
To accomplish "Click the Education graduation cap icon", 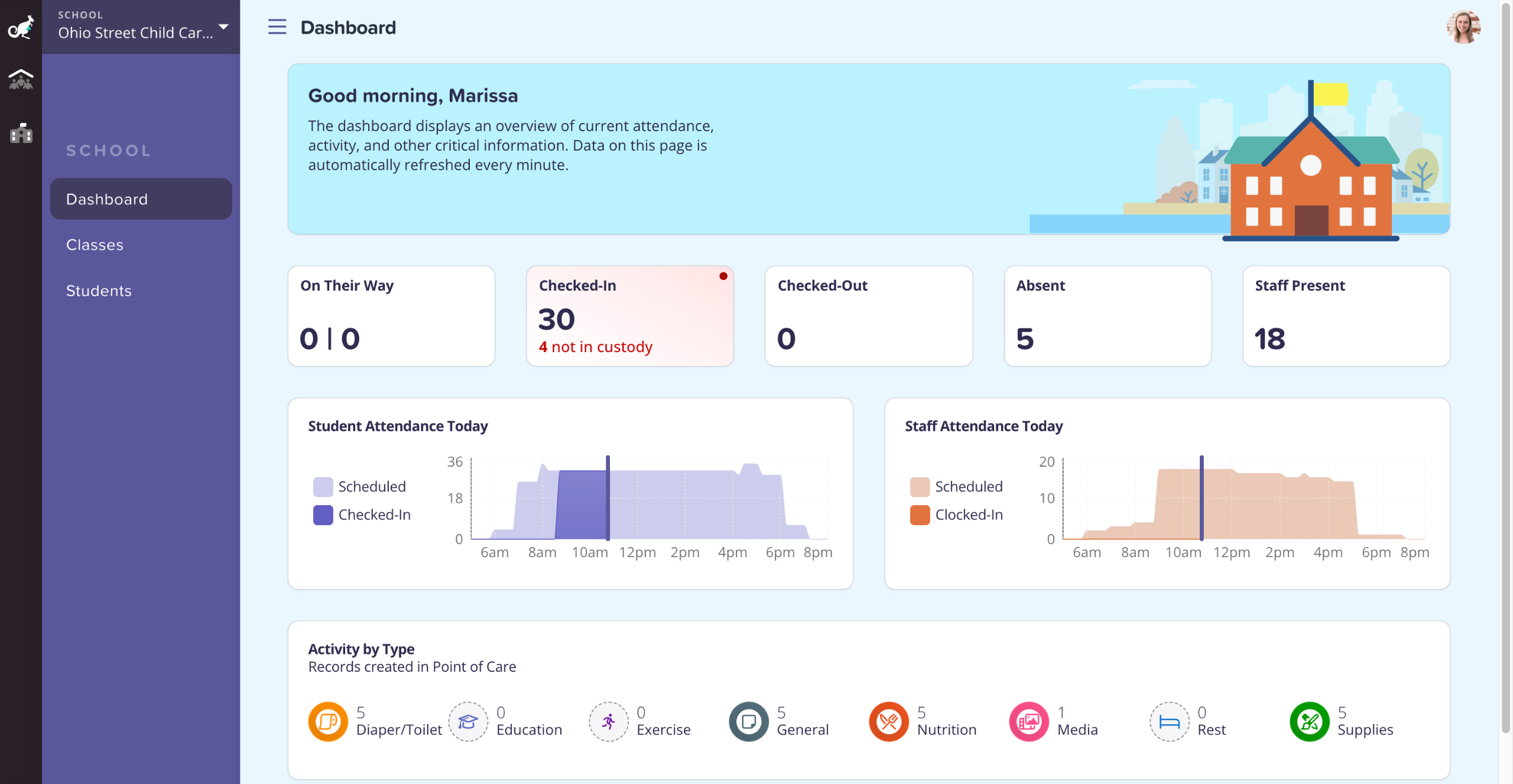I will [x=468, y=721].
